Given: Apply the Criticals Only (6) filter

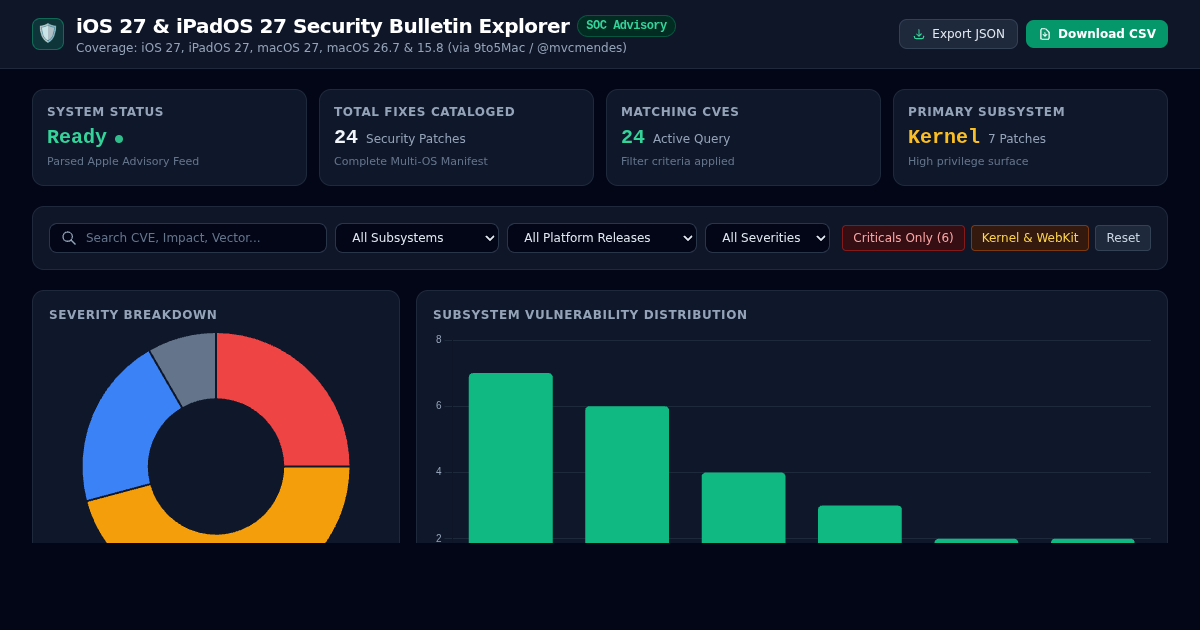Looking at the screenshot, I should coord(903,238).
